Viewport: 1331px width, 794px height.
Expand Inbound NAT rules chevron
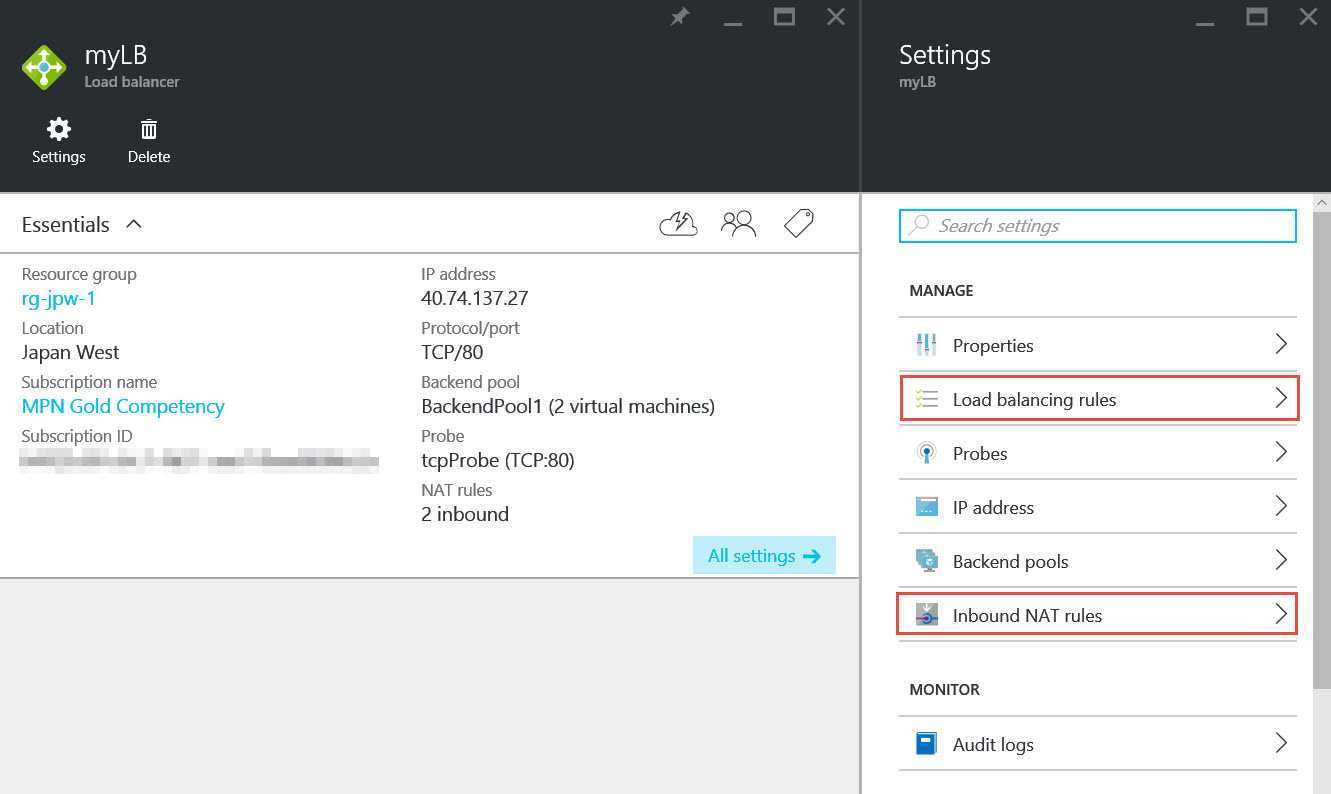[1281, 614]
